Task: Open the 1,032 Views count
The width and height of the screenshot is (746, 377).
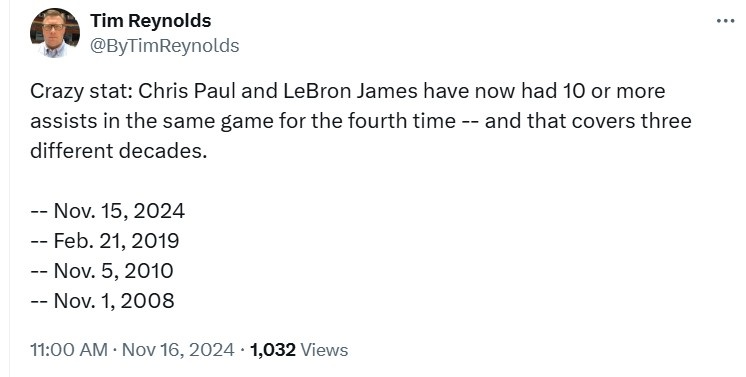Action: click(x=299, y=350)
